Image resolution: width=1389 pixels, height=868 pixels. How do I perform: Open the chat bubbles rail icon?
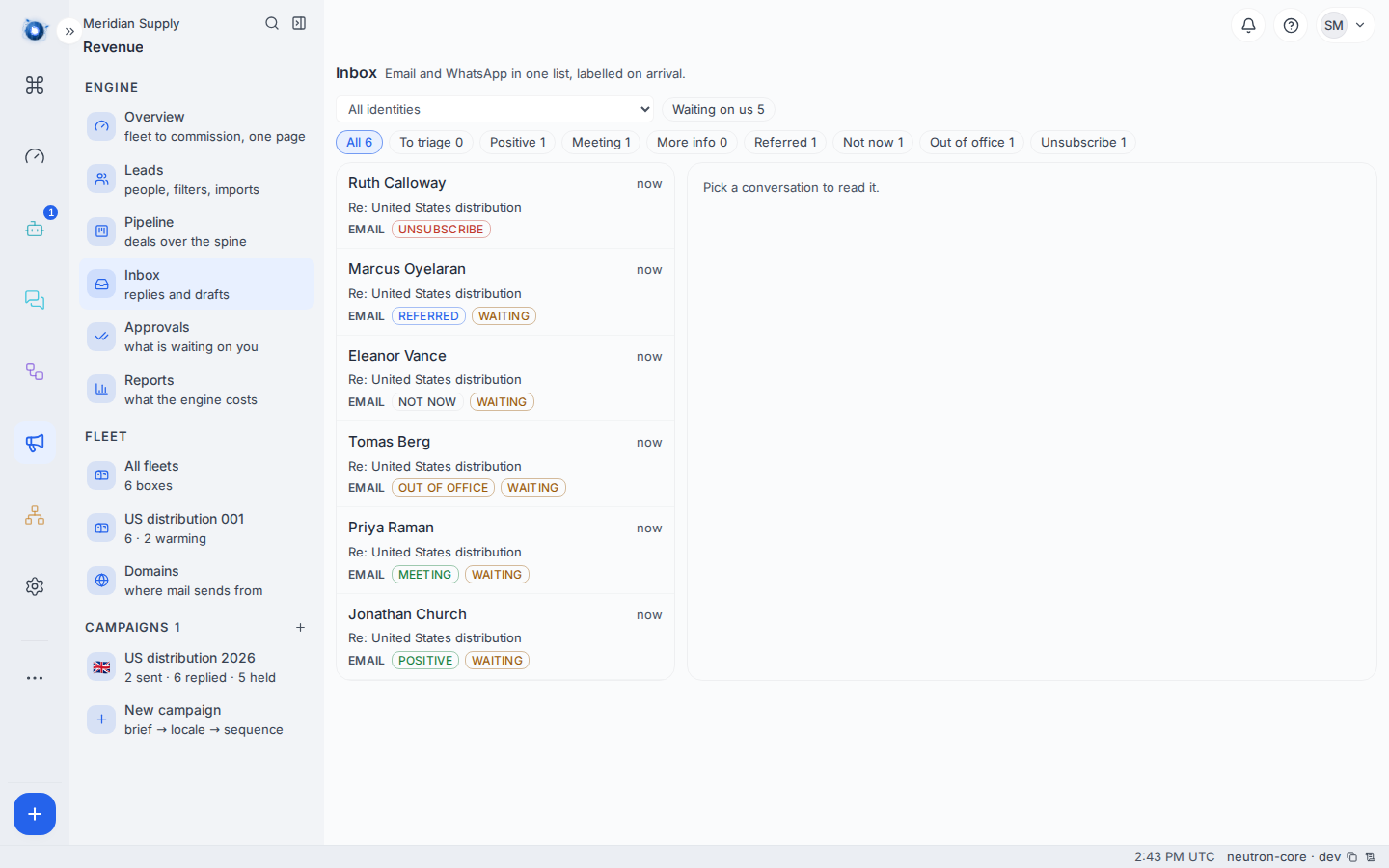coord(35,300)
